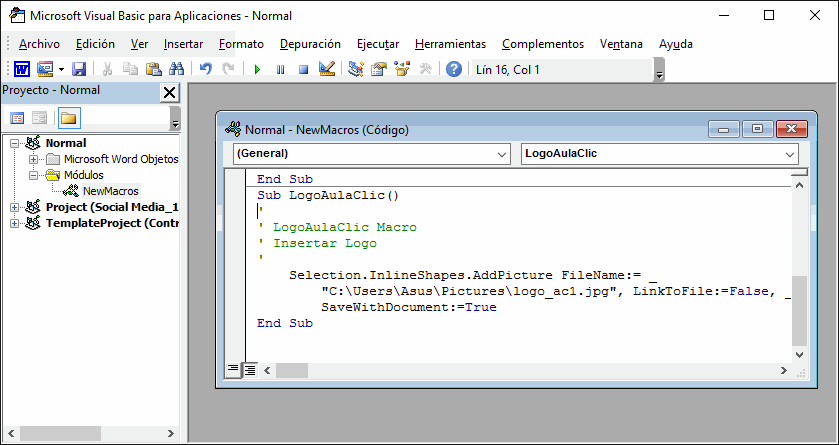The height and width of the screenshot is (445, 839).
Task: Open the Ayuda menu
Action: pyautogui.click(x=676, y=44)
